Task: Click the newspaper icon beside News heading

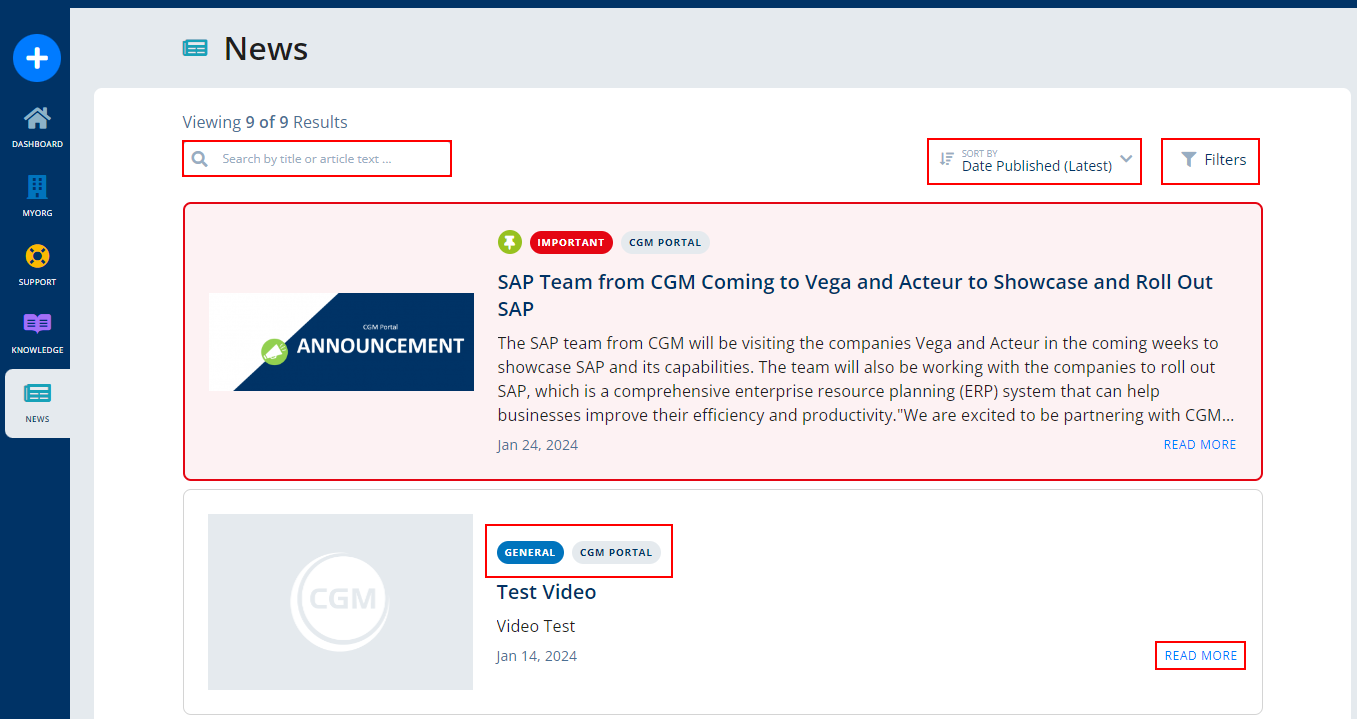Action: [195, 48]
